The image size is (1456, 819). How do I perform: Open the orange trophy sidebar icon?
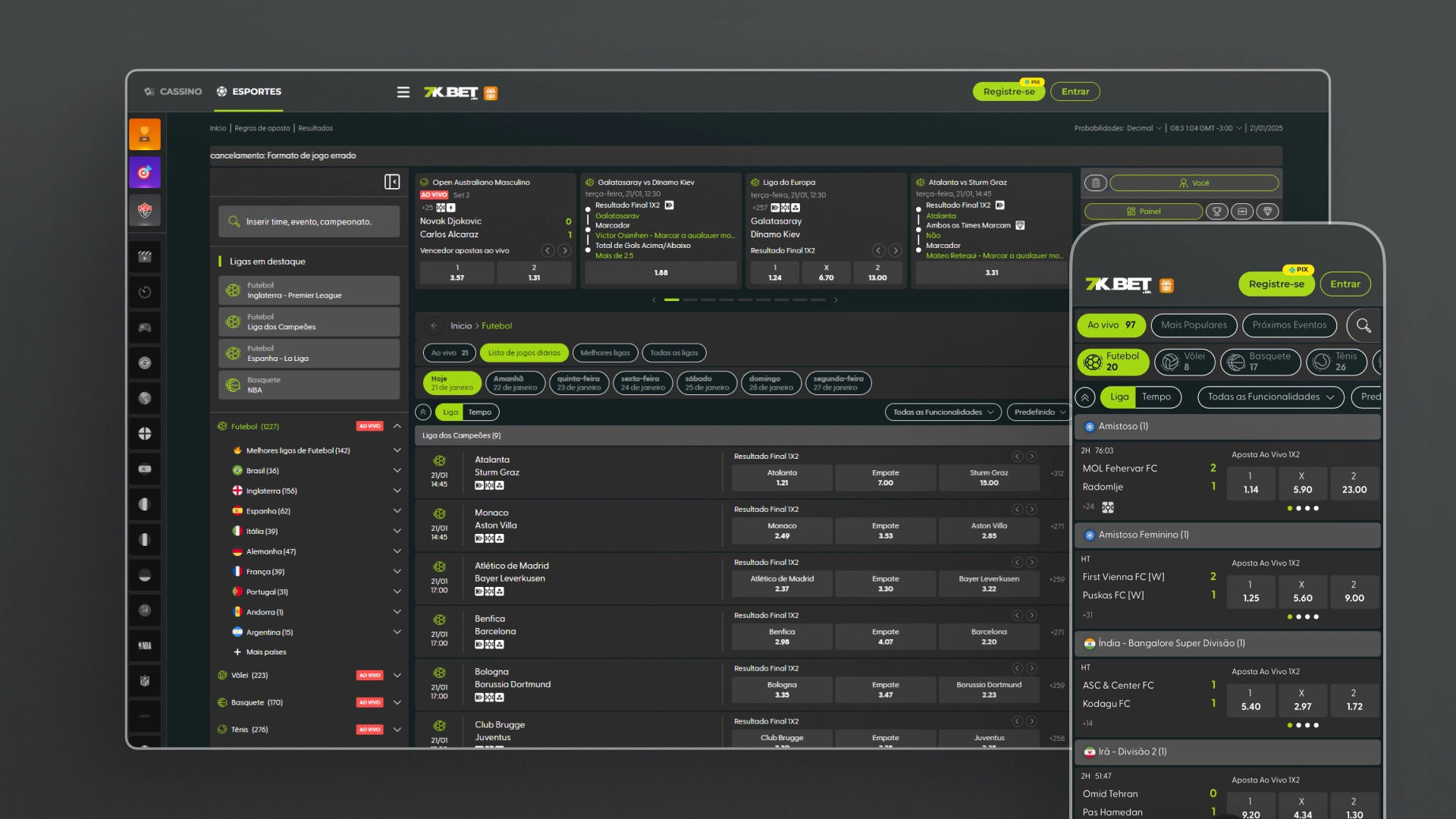click(x=145, y=134)
